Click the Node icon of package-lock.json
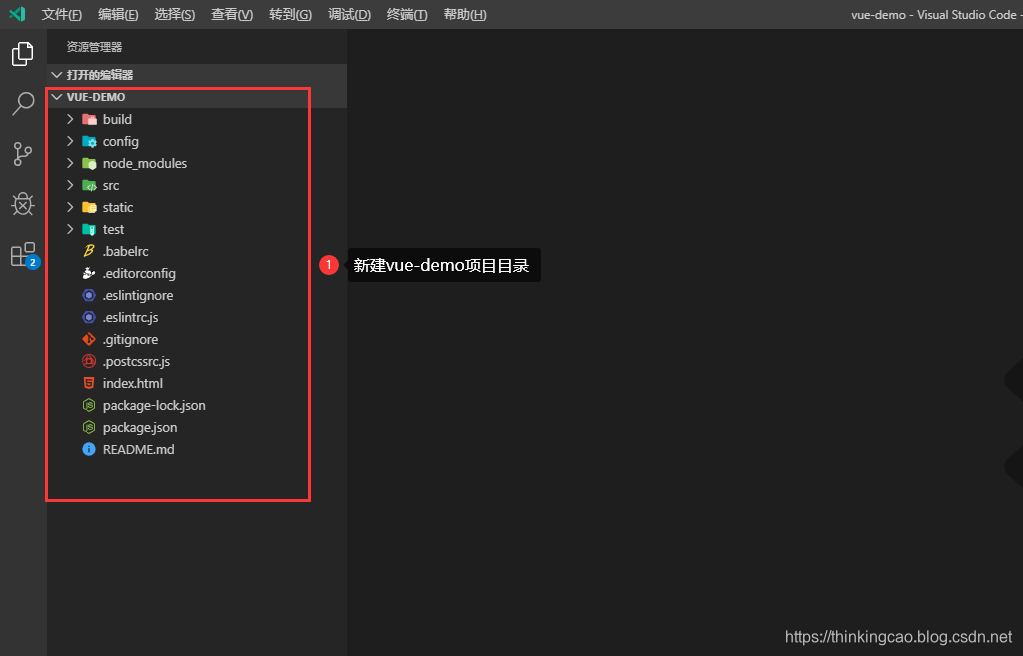The height and width of the screenshot is (656, 1023). [x=89, y=405]
